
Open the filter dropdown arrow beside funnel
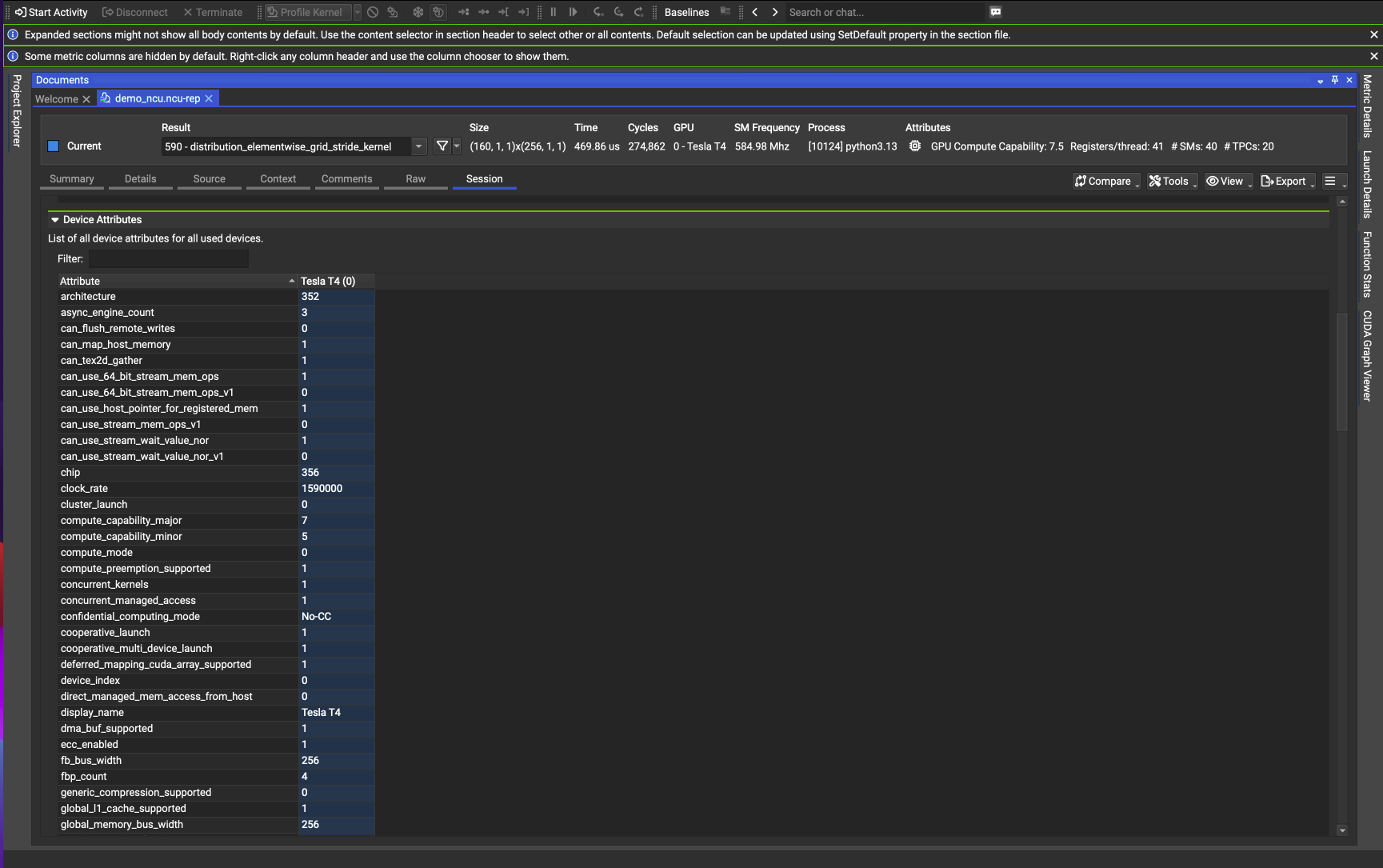coord(457,146)
